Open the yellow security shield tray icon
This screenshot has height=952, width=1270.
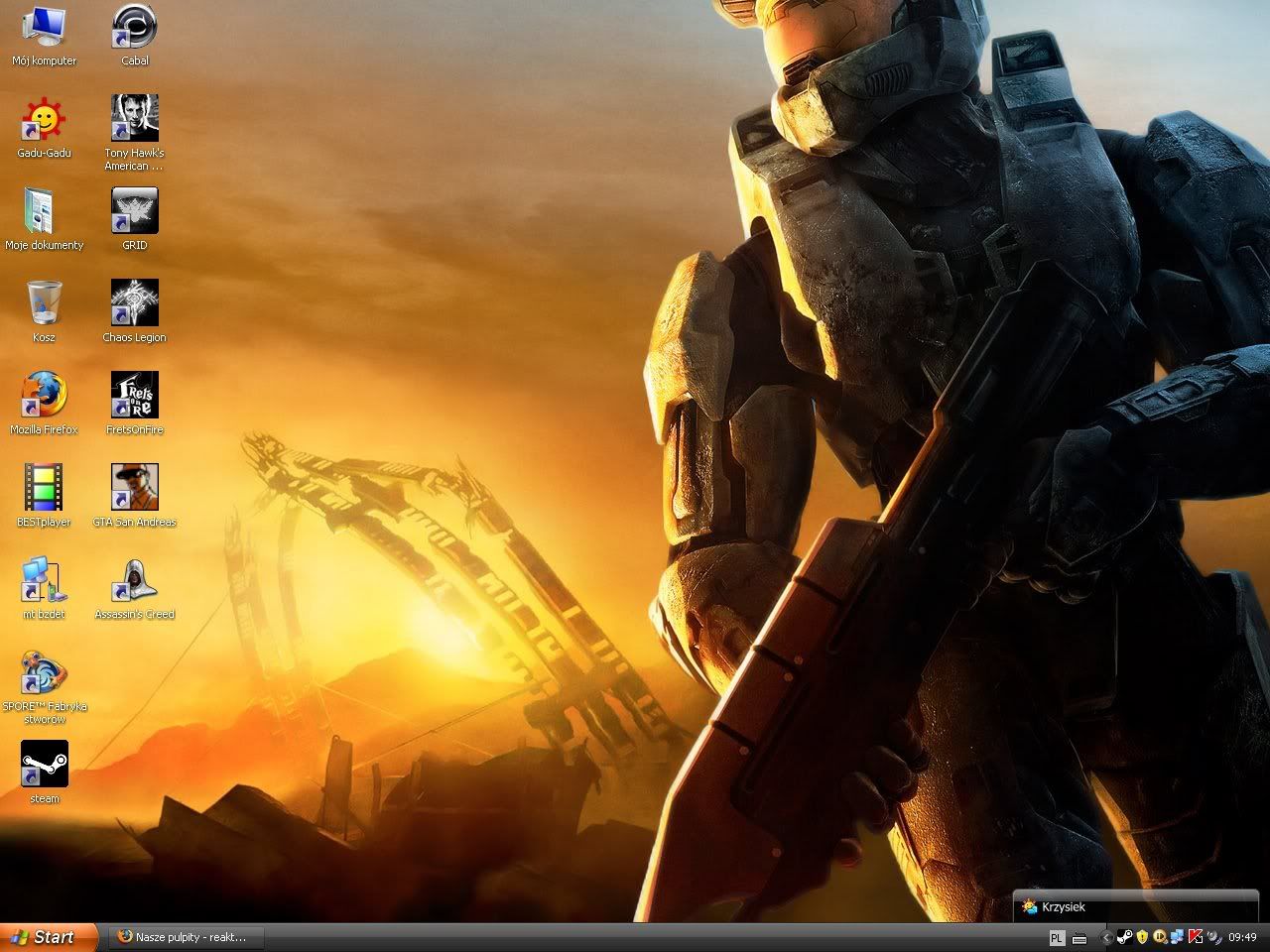point(1142,936)
